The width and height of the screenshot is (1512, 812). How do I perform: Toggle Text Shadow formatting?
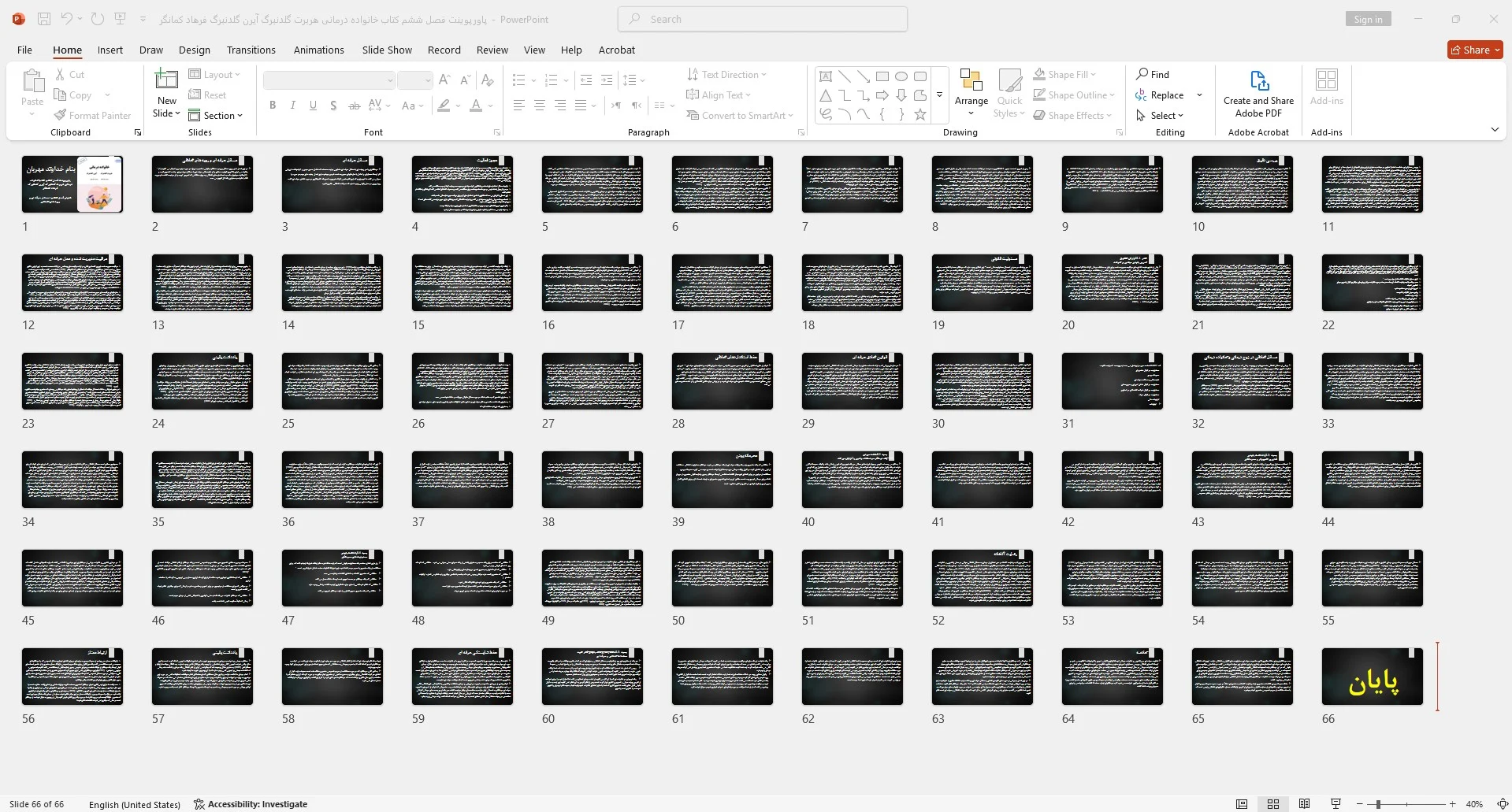pyautogui.click(x=333, y=106)
